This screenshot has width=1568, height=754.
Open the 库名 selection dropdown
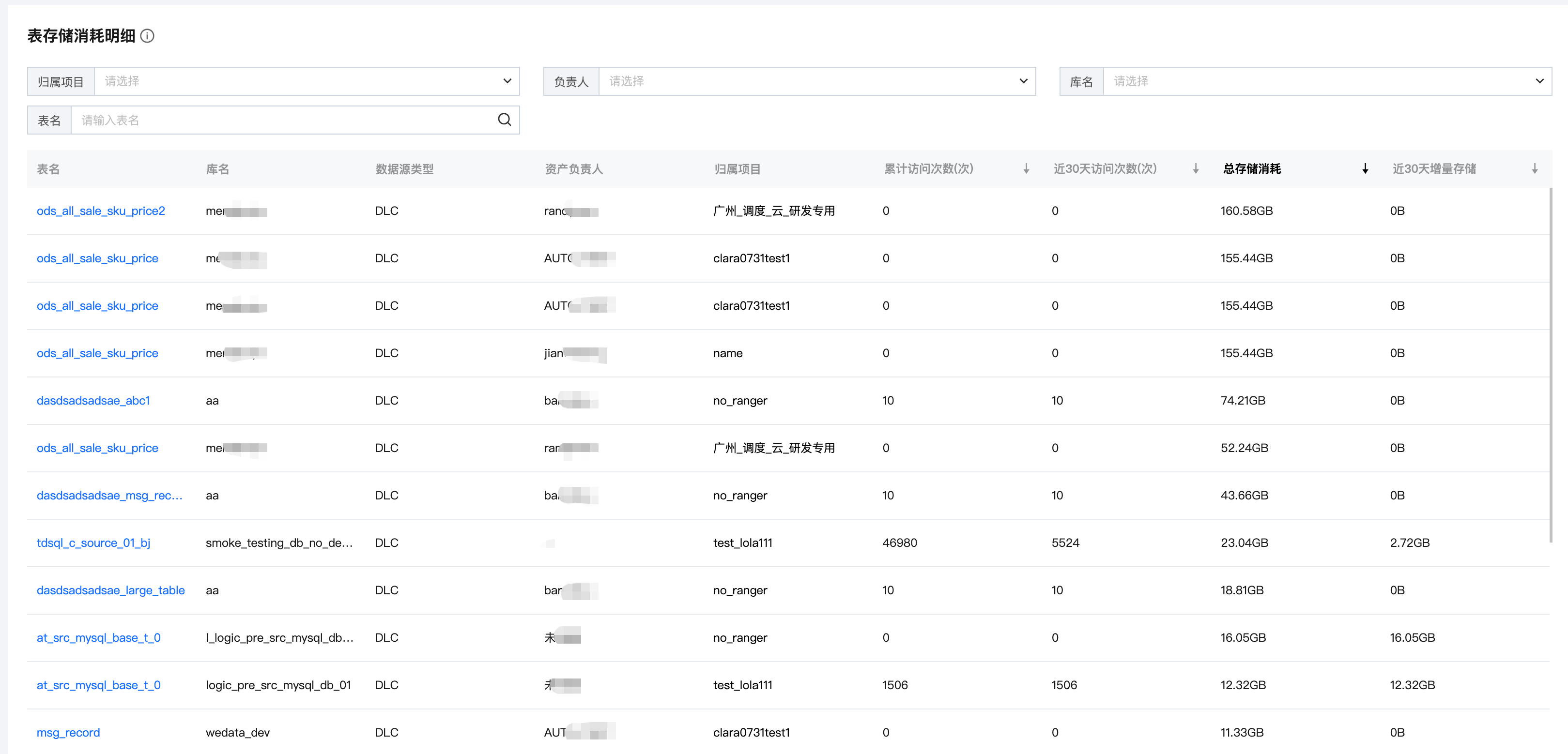(x=1327, y=81)
